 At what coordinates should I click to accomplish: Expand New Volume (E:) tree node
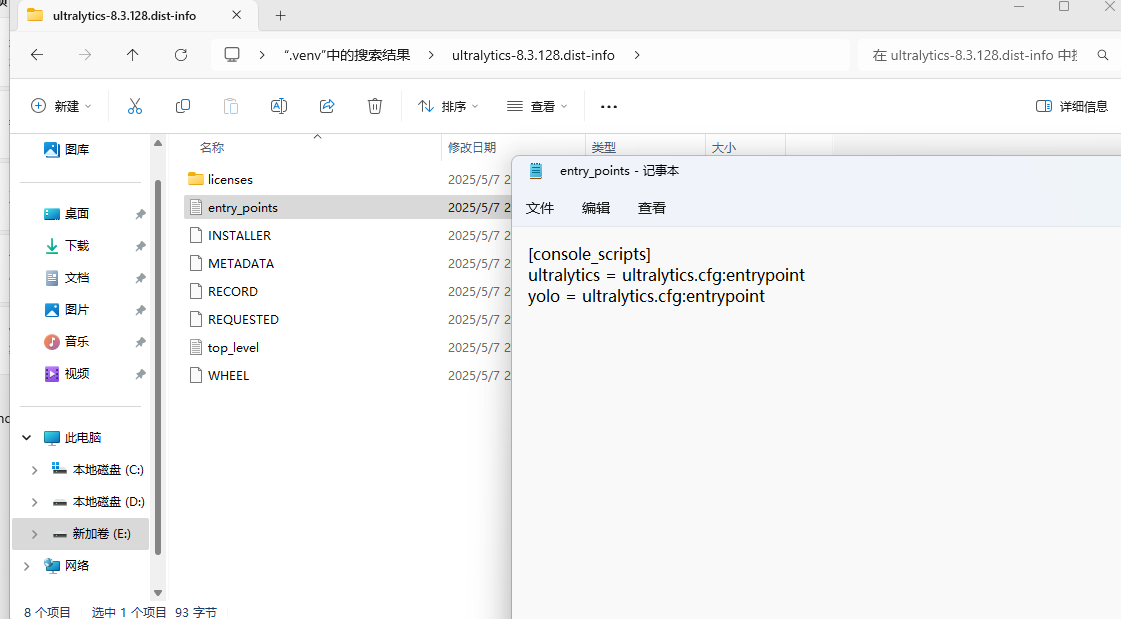click(x=34, y=534)
